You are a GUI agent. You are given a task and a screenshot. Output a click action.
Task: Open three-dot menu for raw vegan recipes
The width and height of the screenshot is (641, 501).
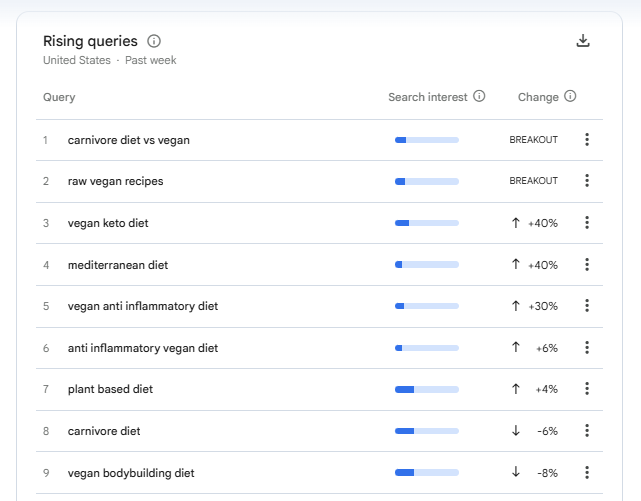587,181
